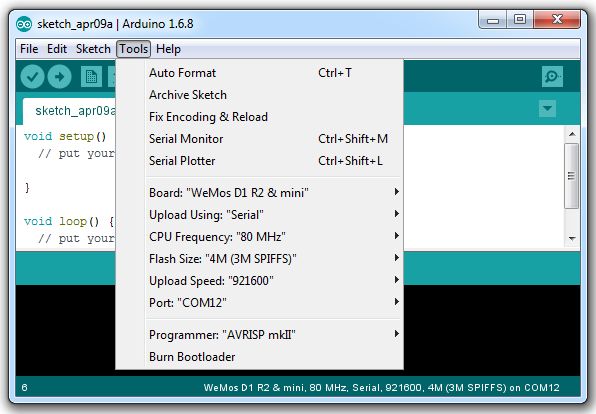Click the editor scrollbar down arrow
596x414 pixels.
pyautogui.click(x=572, y=239)
